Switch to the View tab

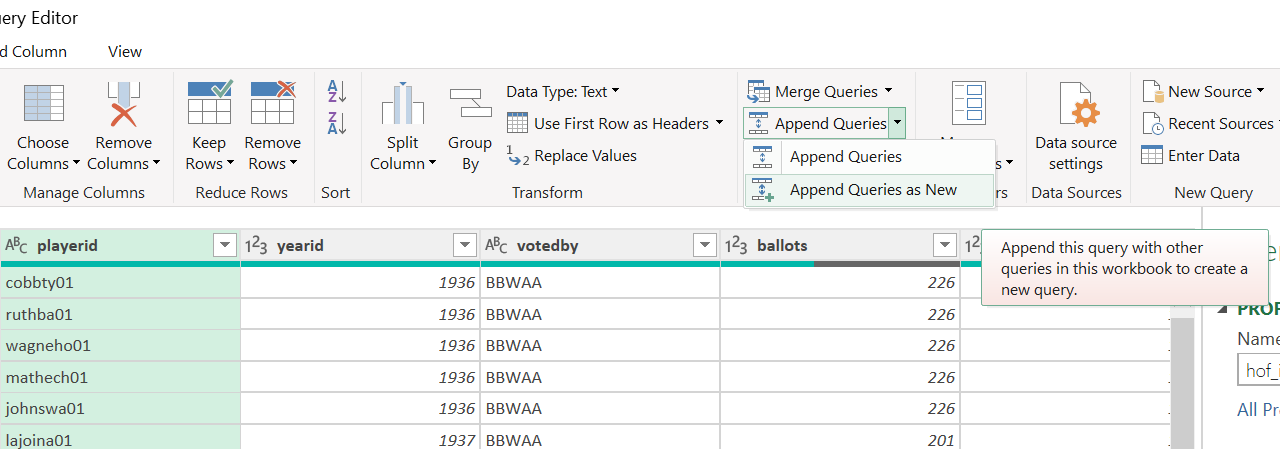pyautogui.click(x=125, y=52)
